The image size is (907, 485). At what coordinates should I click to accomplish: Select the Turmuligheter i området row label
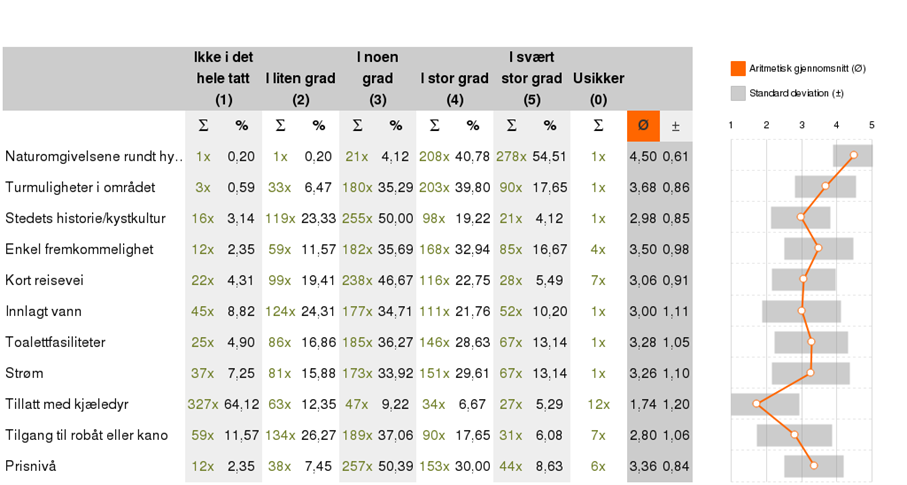tap(80, 188)
